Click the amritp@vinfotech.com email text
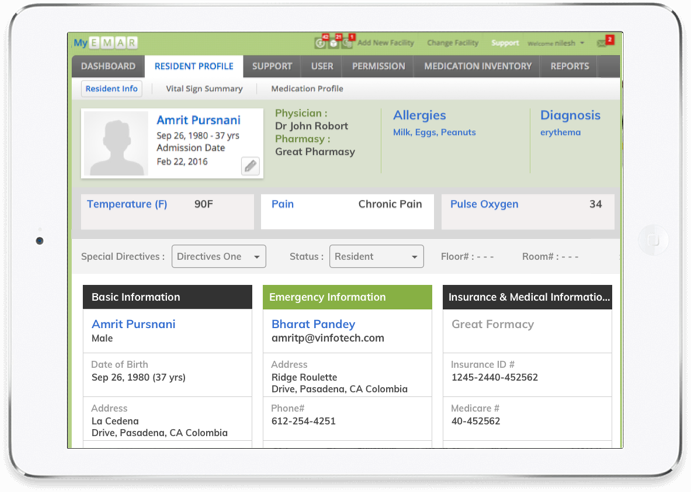 point(328,338)
